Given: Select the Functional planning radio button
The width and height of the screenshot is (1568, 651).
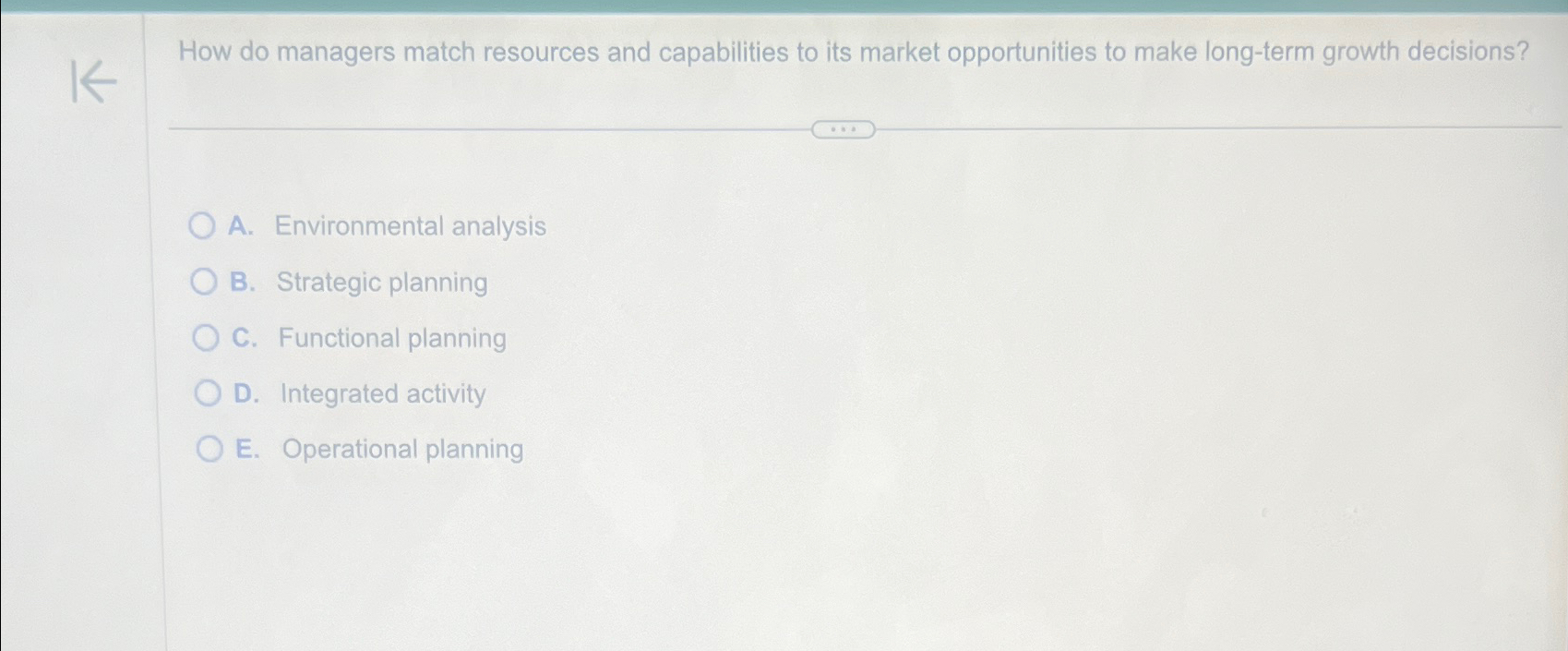Looking at the screenshot, I should click(x=205, y=337).
